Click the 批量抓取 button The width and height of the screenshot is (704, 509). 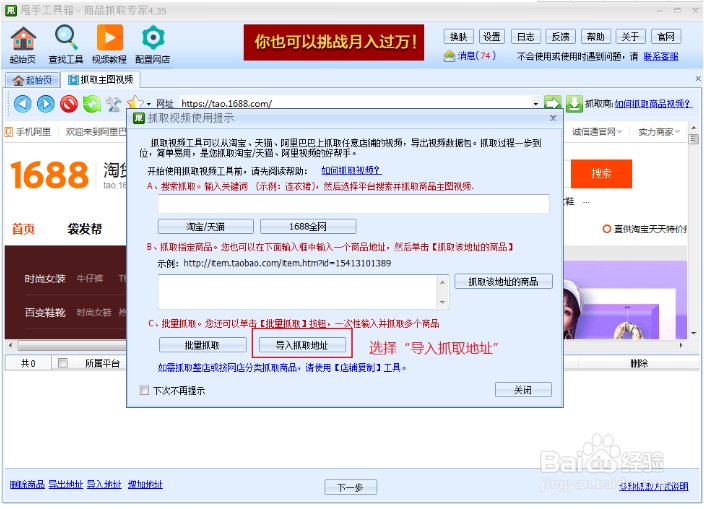tap(202, 345)
